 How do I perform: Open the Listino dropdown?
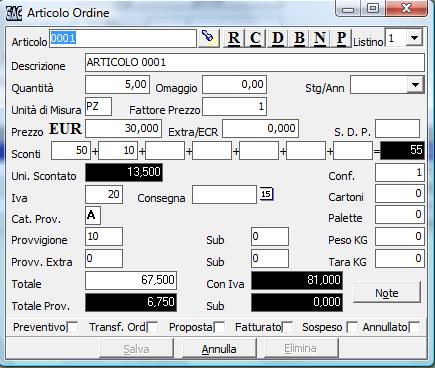pyautogui.click(x=414, y=38)
